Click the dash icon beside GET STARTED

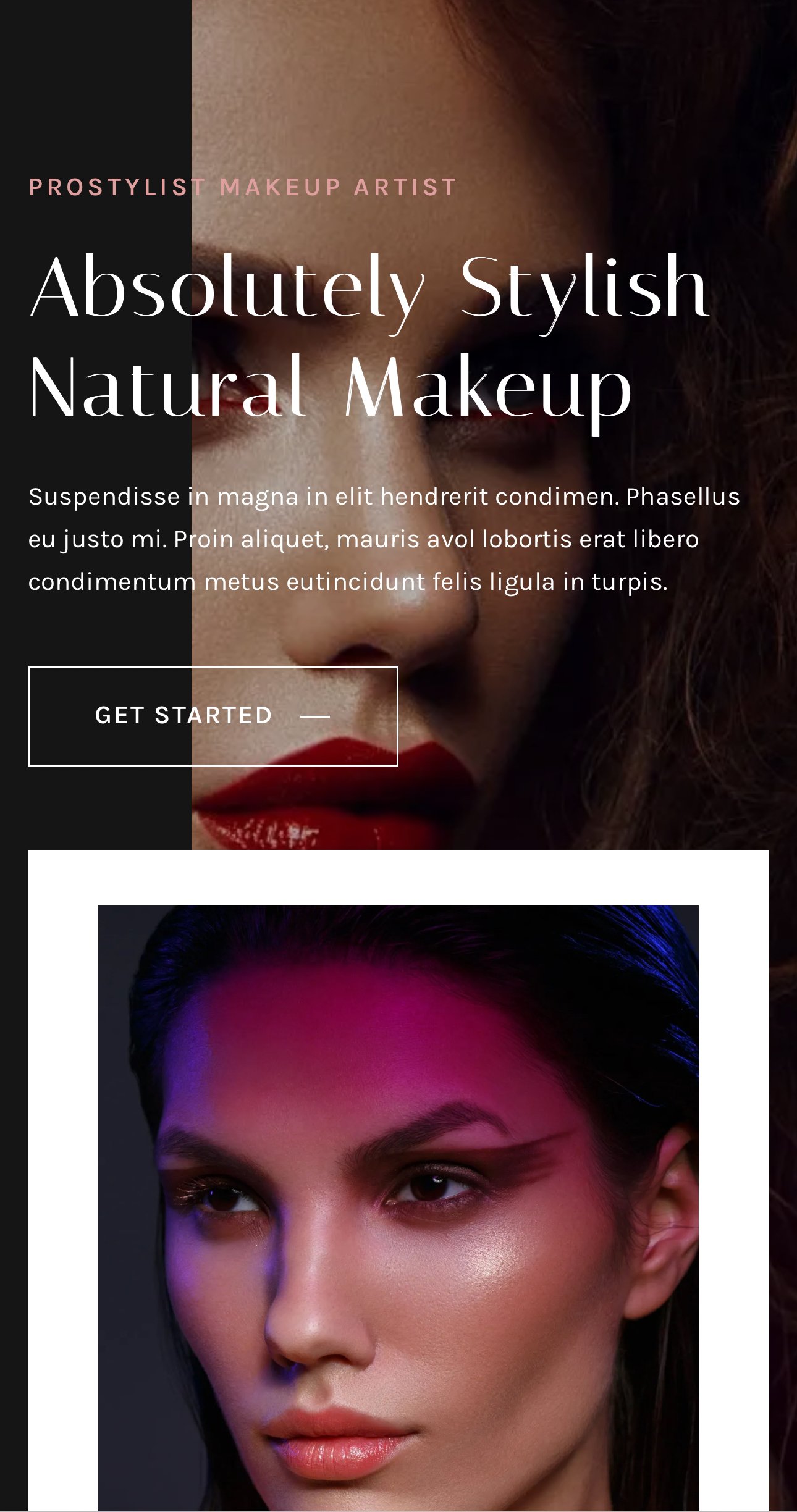[x=315, y=716]
